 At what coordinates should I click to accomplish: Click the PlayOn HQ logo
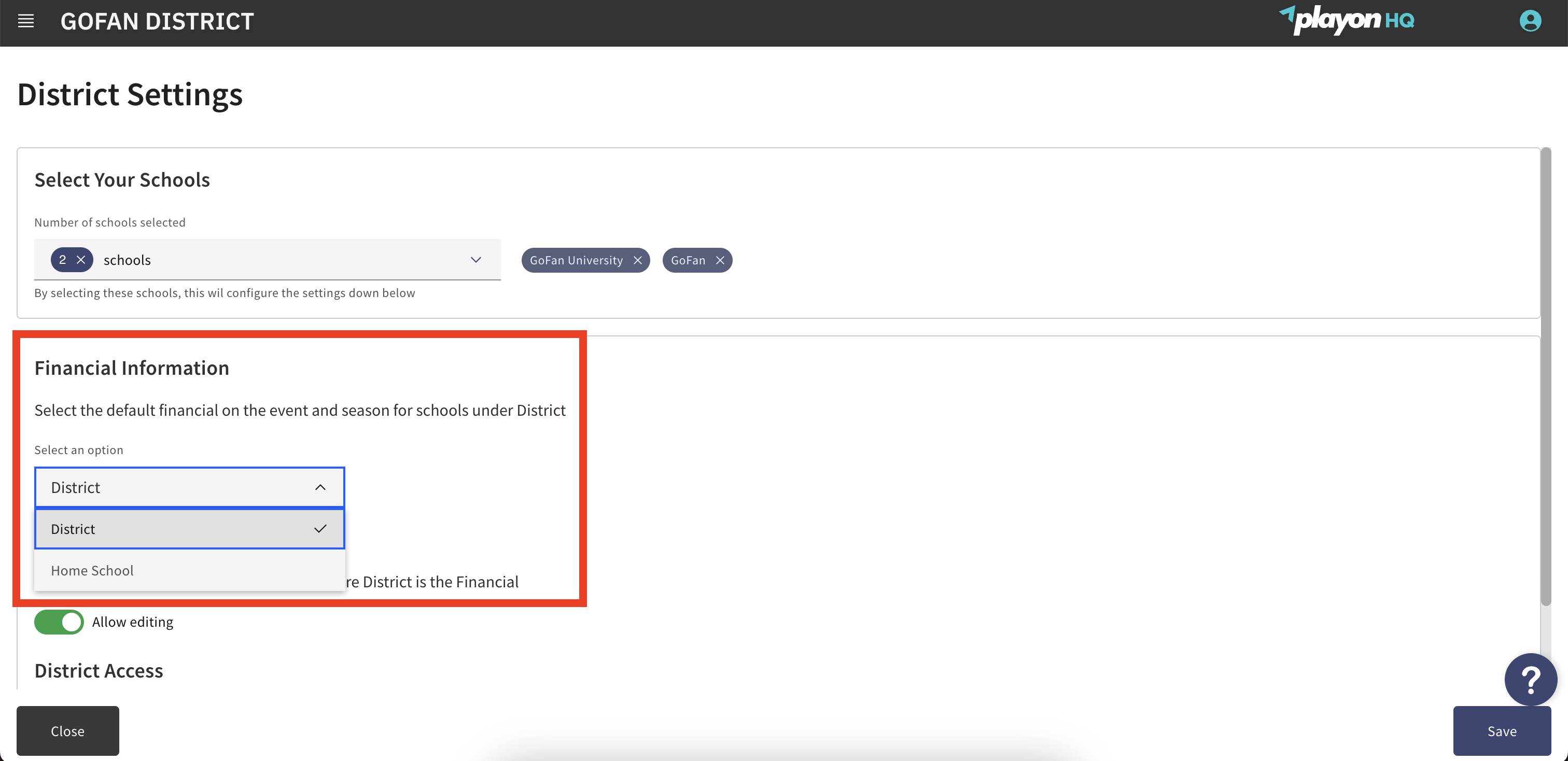[x=1347, y=20]
